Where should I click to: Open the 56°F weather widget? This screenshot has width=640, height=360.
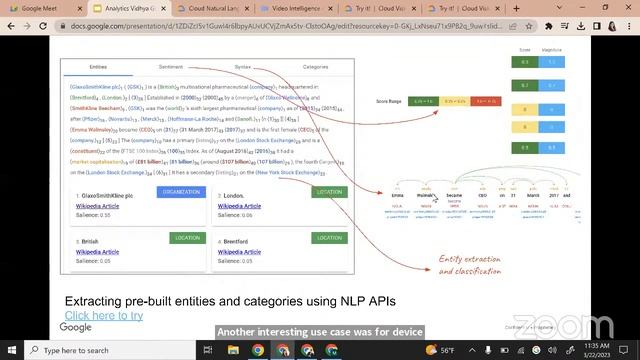(x=440, y=350)
